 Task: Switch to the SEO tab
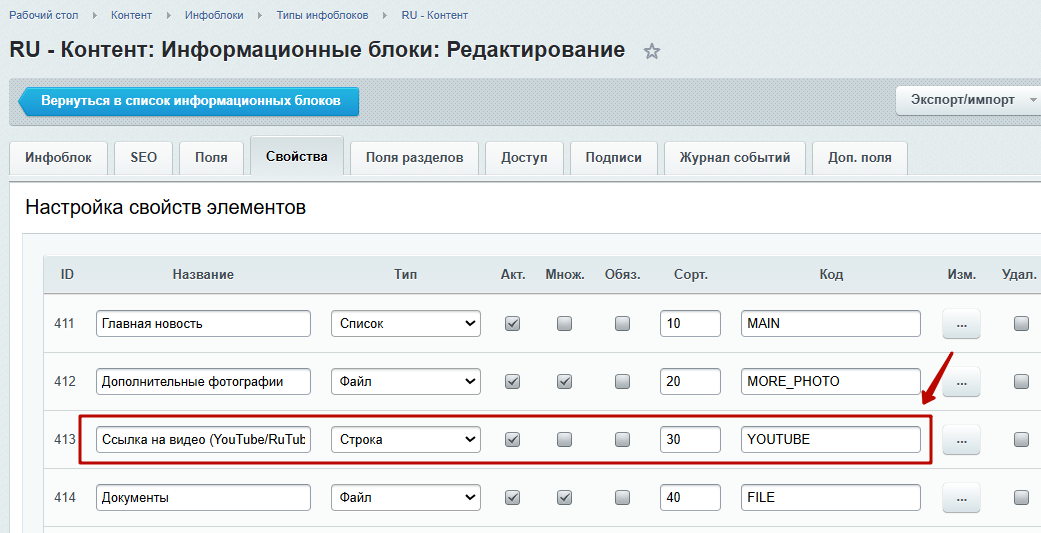143,157
